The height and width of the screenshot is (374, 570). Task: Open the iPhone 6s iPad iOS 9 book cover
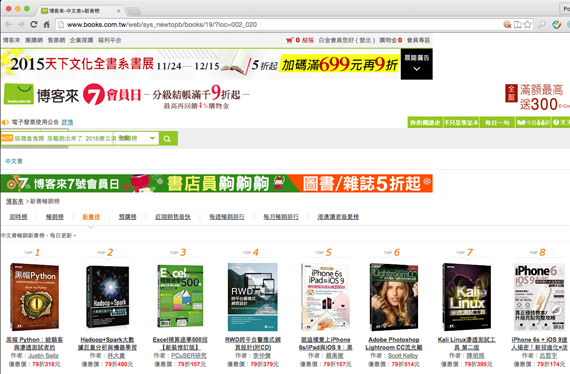coord(325,297)
